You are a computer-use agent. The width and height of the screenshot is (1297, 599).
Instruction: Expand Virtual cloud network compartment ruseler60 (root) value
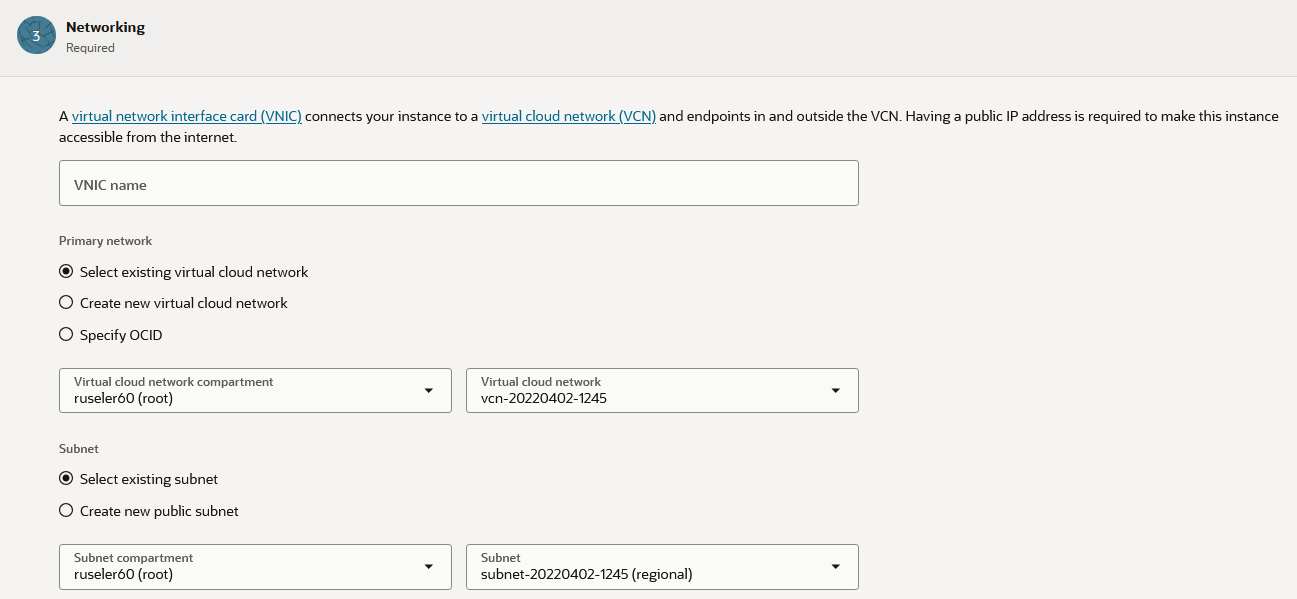click(240, 397)
